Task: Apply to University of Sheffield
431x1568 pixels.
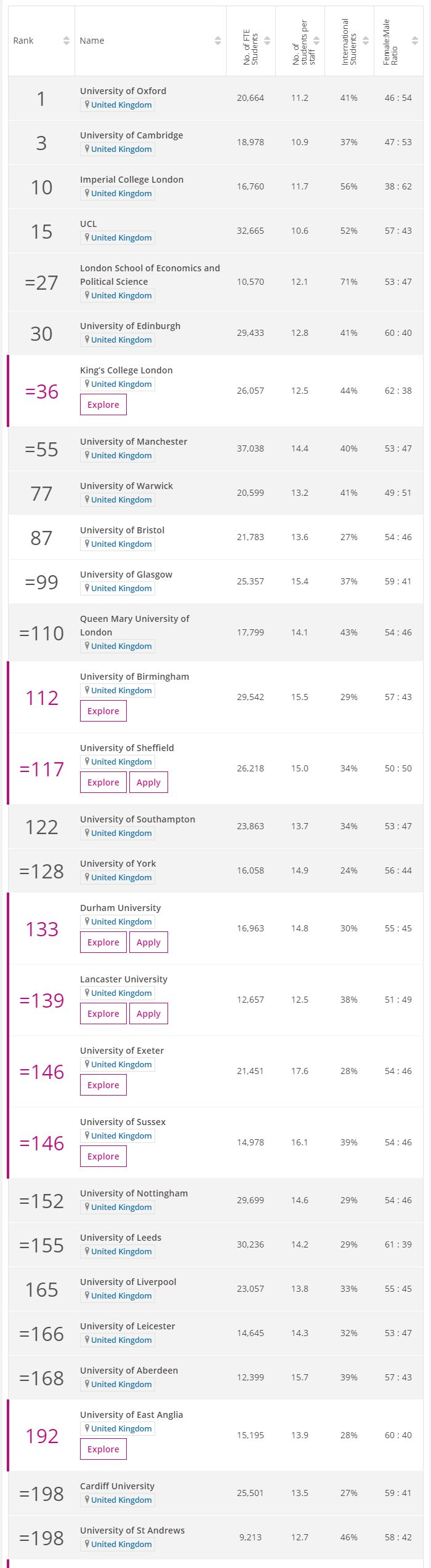Action: (148, 782)
